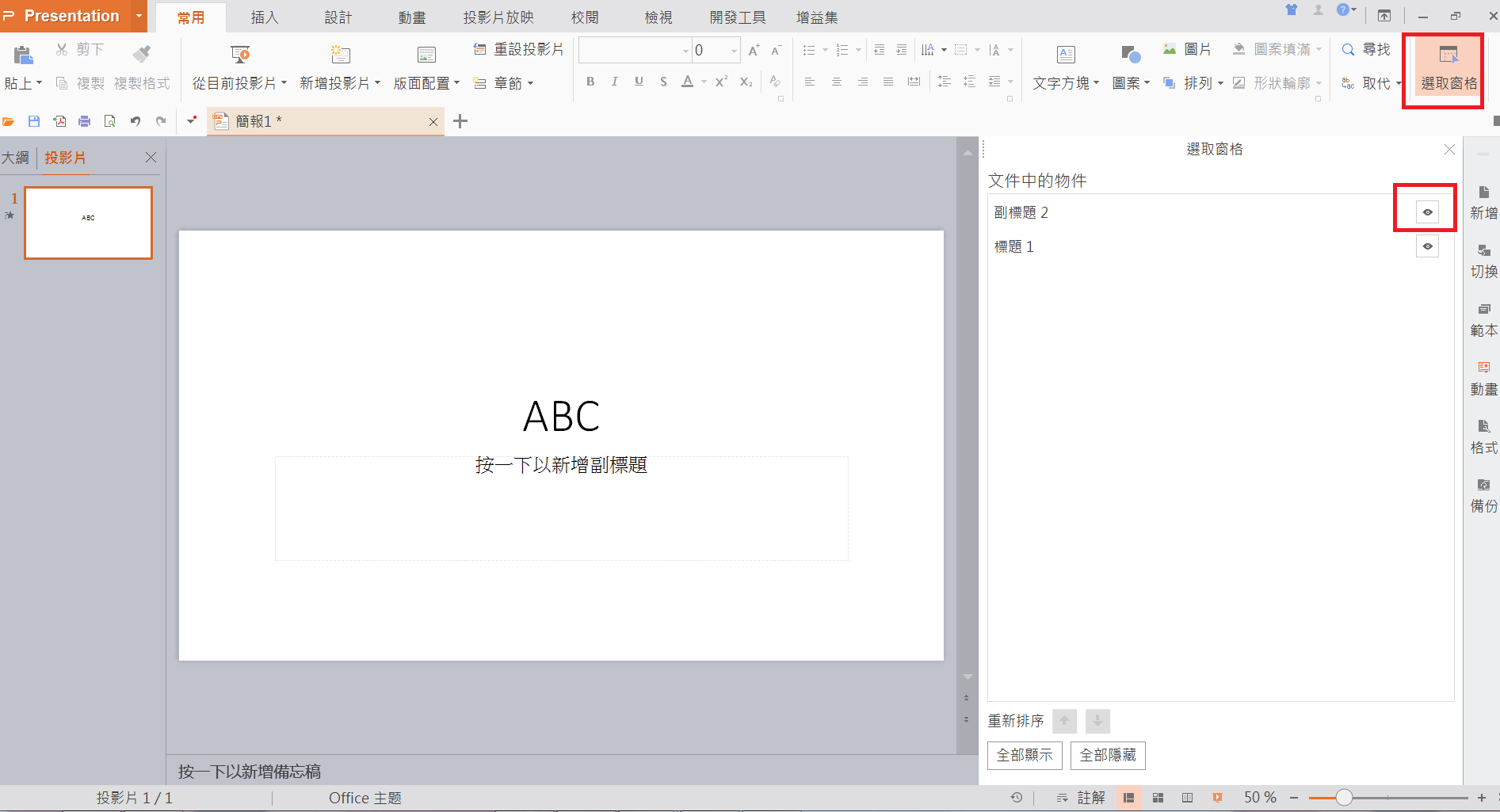
Task: Move object up in reorder (重新排序)
Action: click(1064, 721)
